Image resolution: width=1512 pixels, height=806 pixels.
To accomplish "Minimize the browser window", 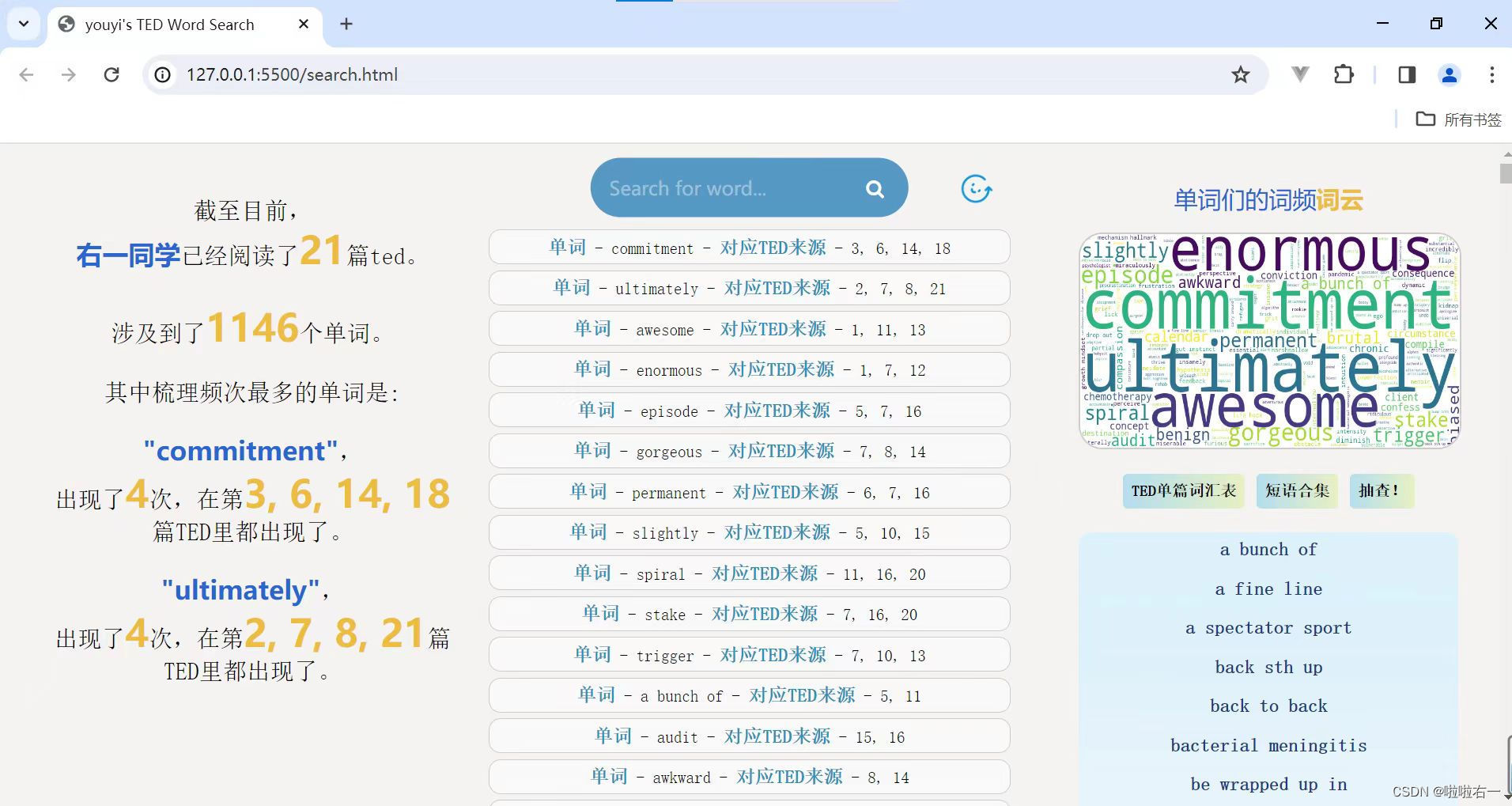I will (x=1382, y=24).
